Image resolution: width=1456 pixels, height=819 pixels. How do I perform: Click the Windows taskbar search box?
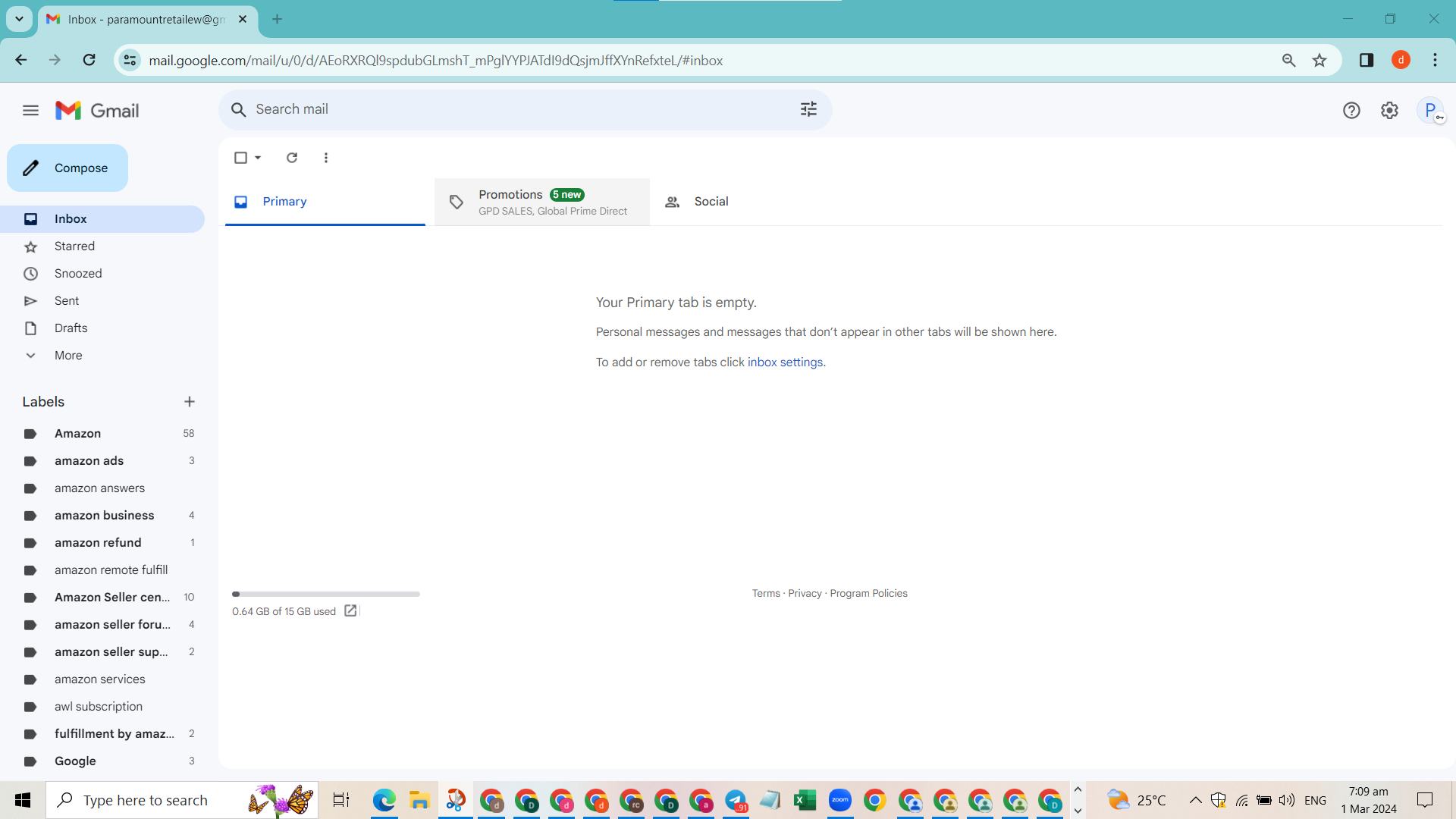click(182, 800)
